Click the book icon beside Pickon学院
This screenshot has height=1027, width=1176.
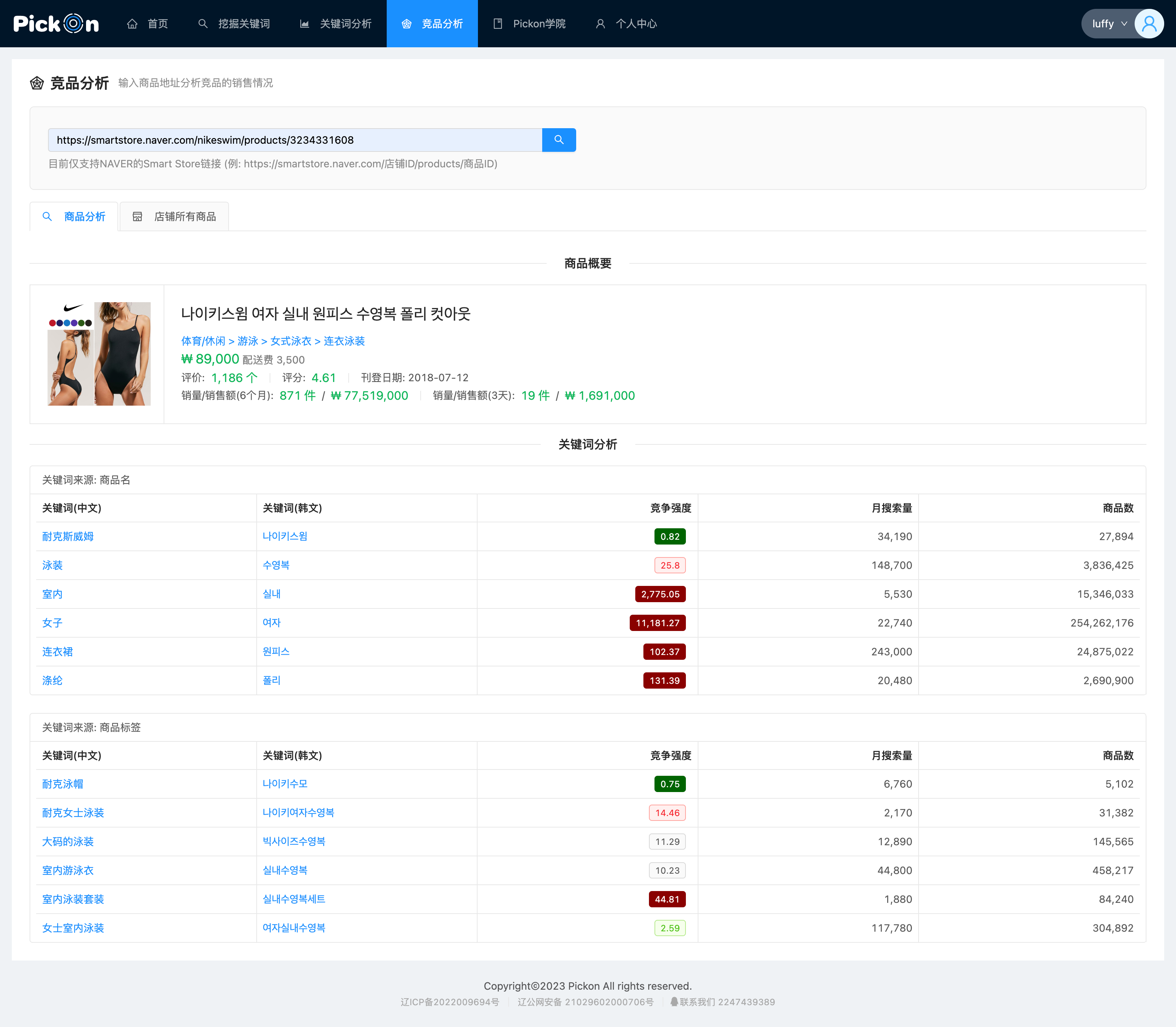[x=498, y=24]
